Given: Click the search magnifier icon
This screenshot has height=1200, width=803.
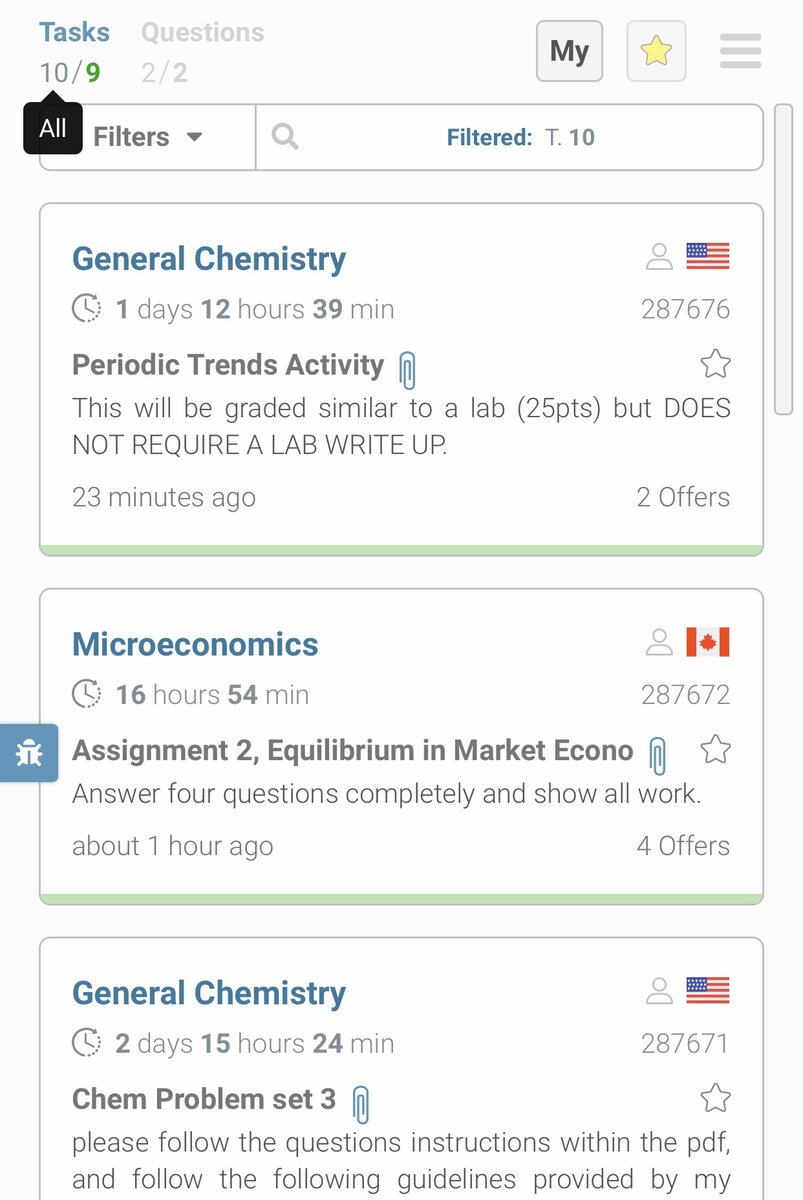Looking at the screenshot, I should [285, 136].
